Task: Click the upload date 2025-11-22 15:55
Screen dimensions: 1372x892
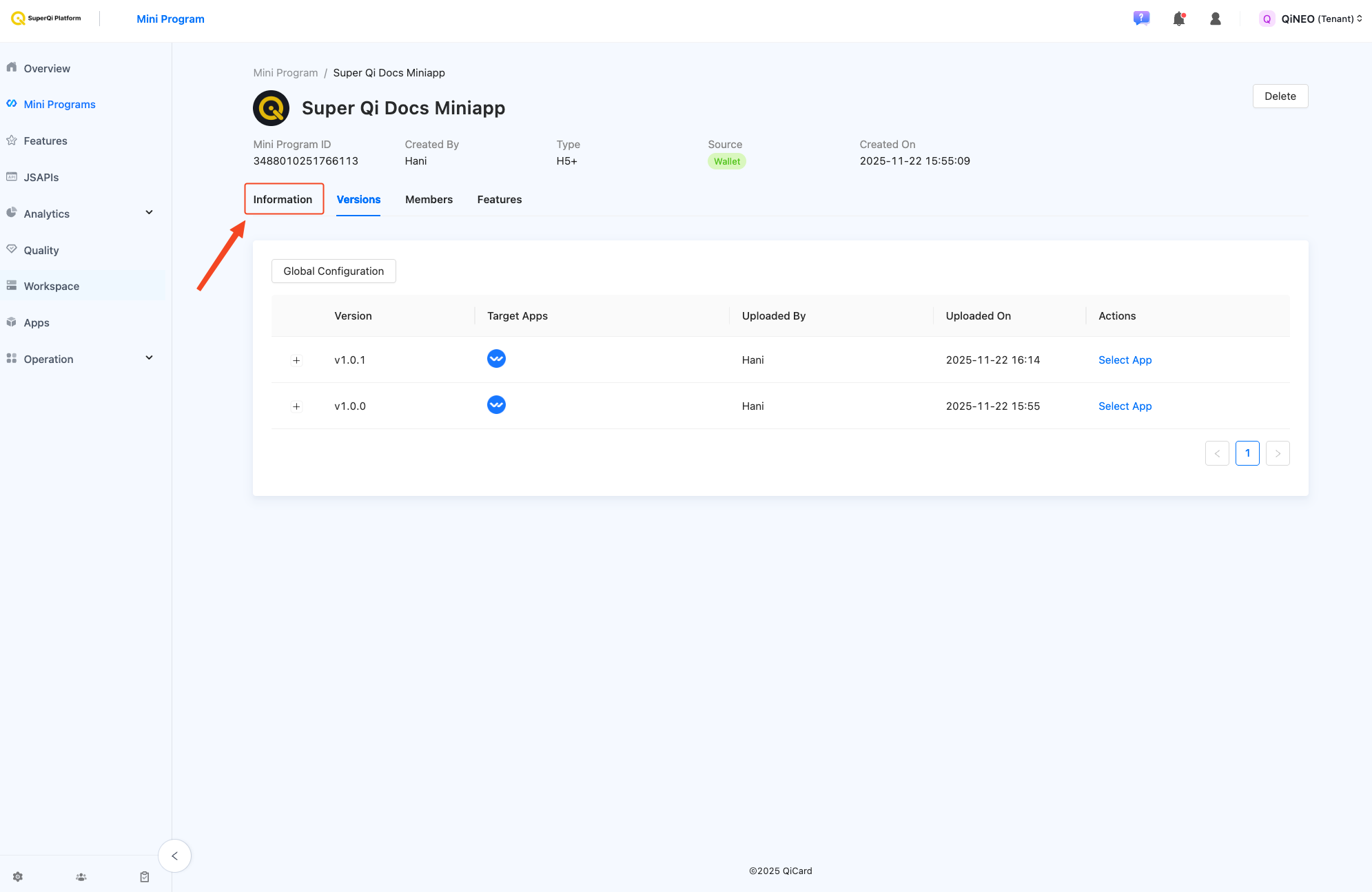Action: (993, 406)
